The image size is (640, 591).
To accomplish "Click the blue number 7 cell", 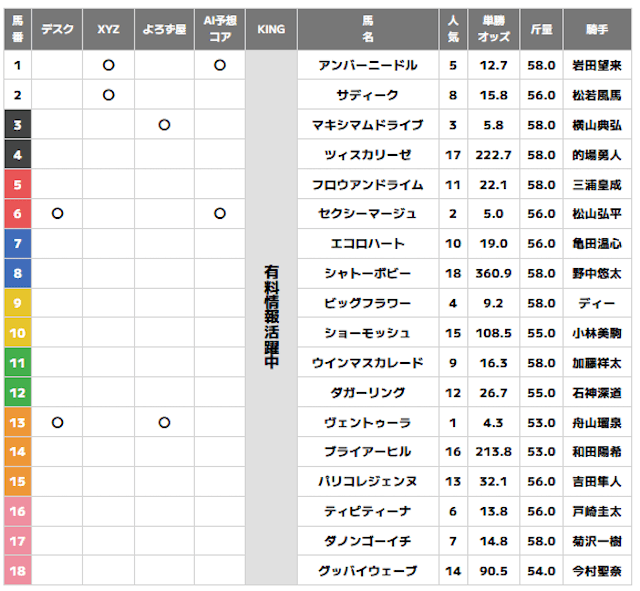I will click(x=18, y=244).
